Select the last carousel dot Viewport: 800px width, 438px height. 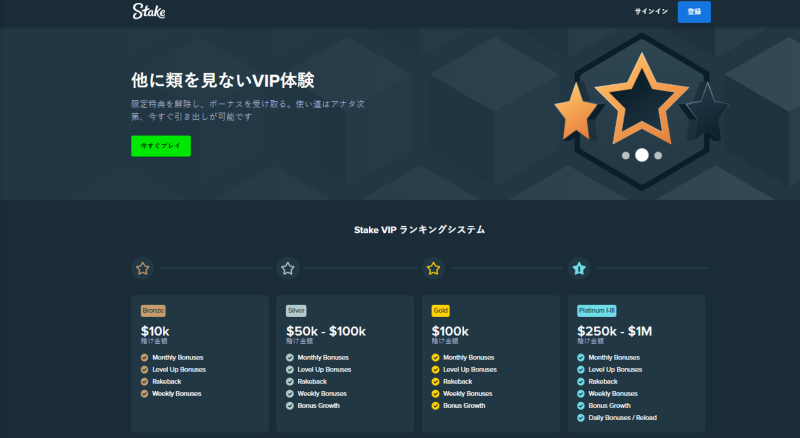[658, 156]
